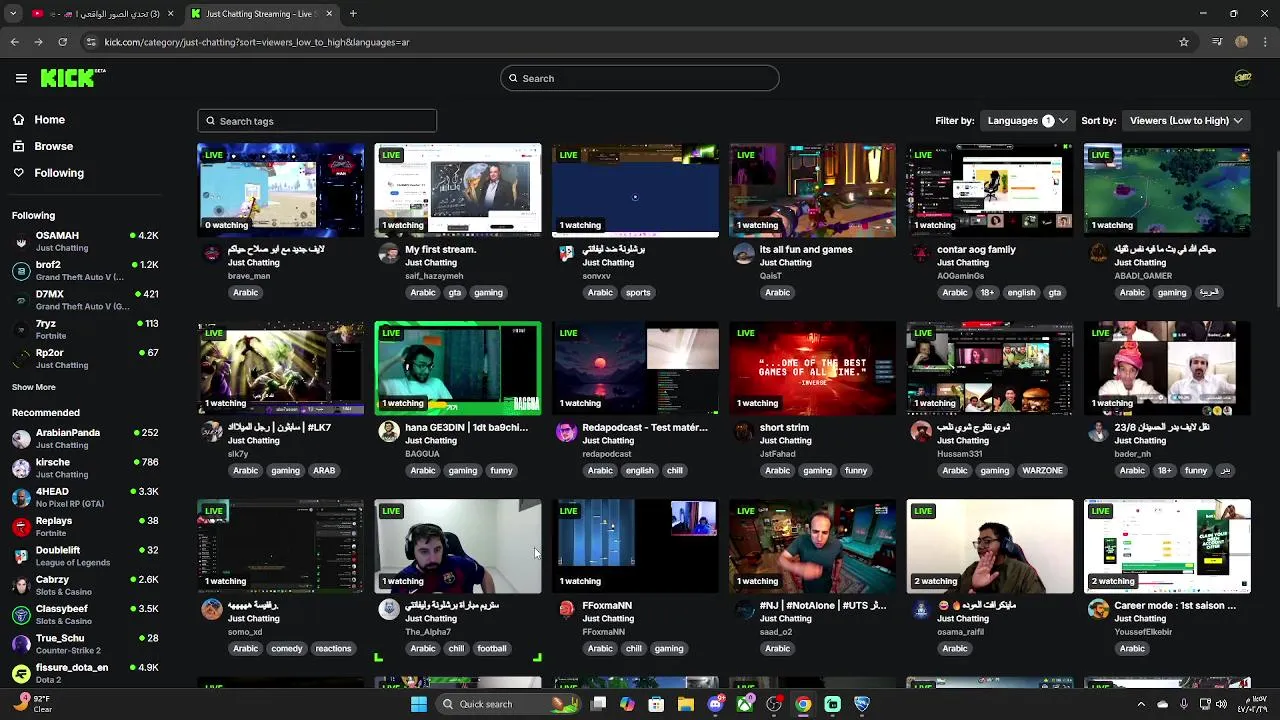Select the 'english' tag under AOGamings
This screenshot has height=720, width=1280.
[x=1021, y=293]
